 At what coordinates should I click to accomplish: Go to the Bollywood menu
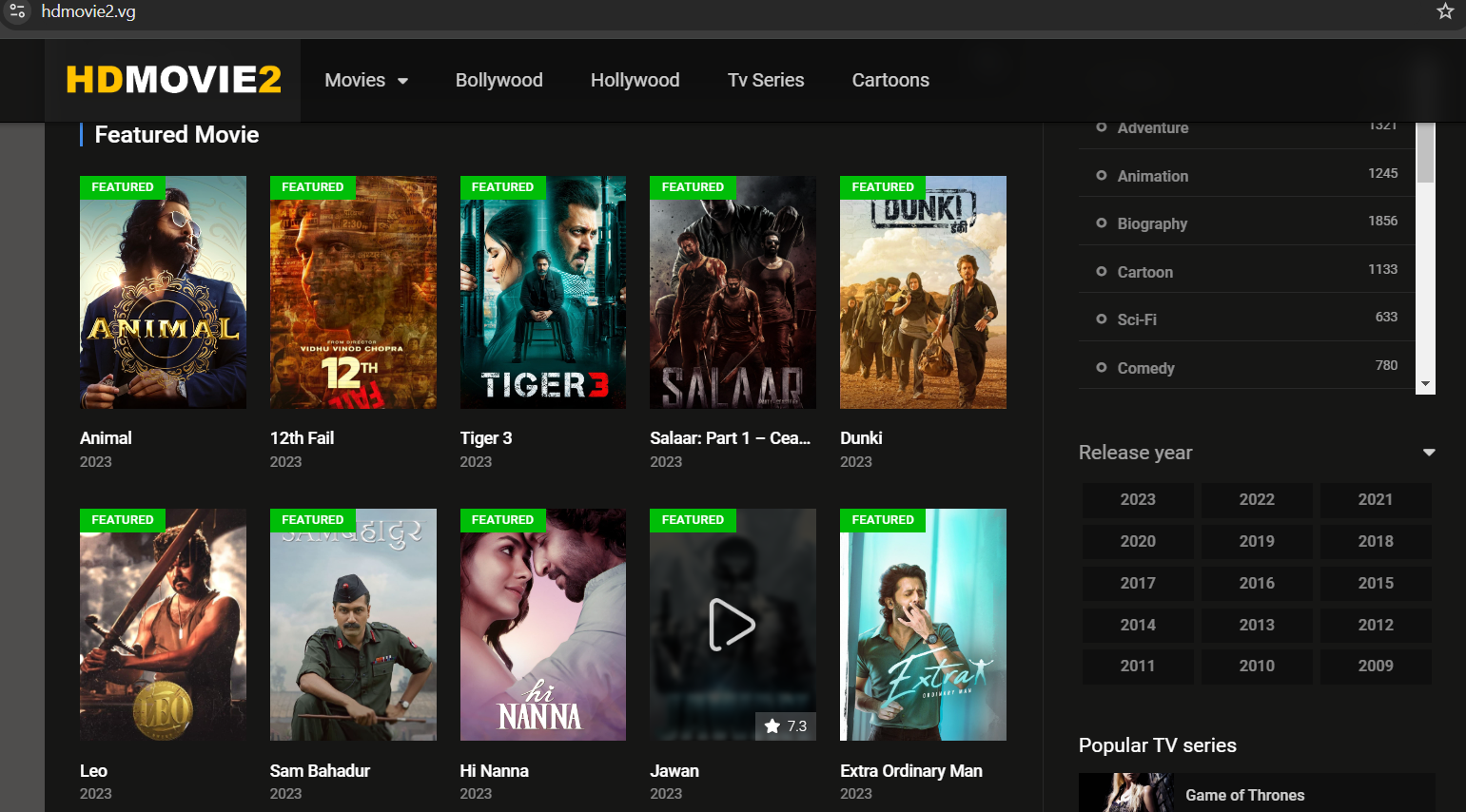point(499,80)
